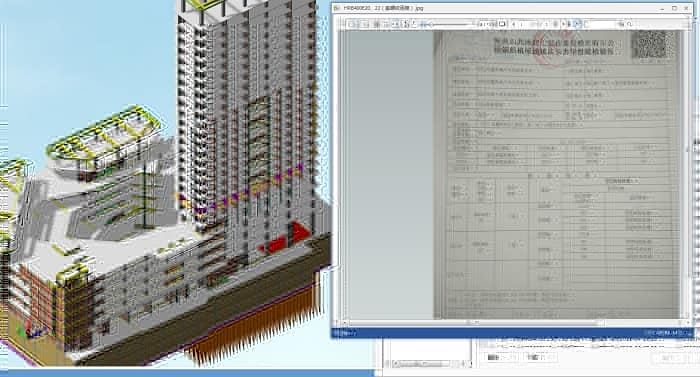Screen dimensions: 700x377
Task: Click the image viewer's horizontal scrollbar thumb
Action: (476, 322)
